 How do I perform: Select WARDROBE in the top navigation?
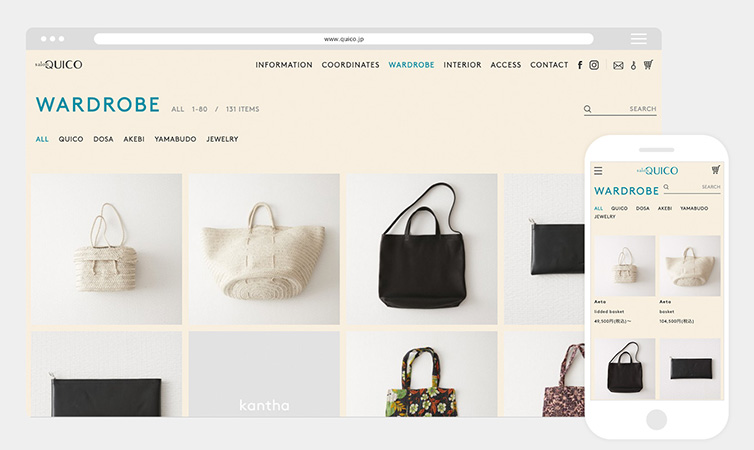(x=411, y=65)
